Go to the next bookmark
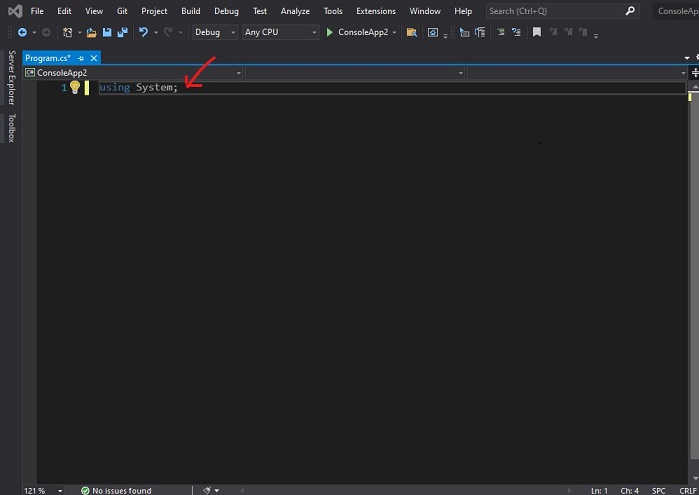 (568, 32)
